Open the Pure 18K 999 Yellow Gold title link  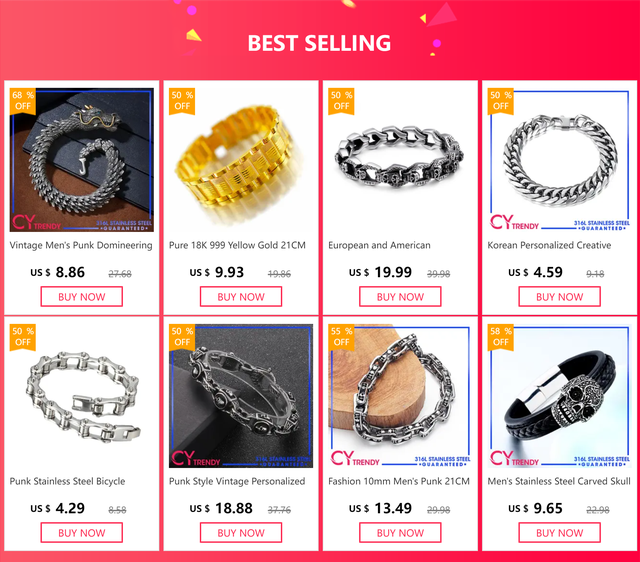tap(237, 245)
